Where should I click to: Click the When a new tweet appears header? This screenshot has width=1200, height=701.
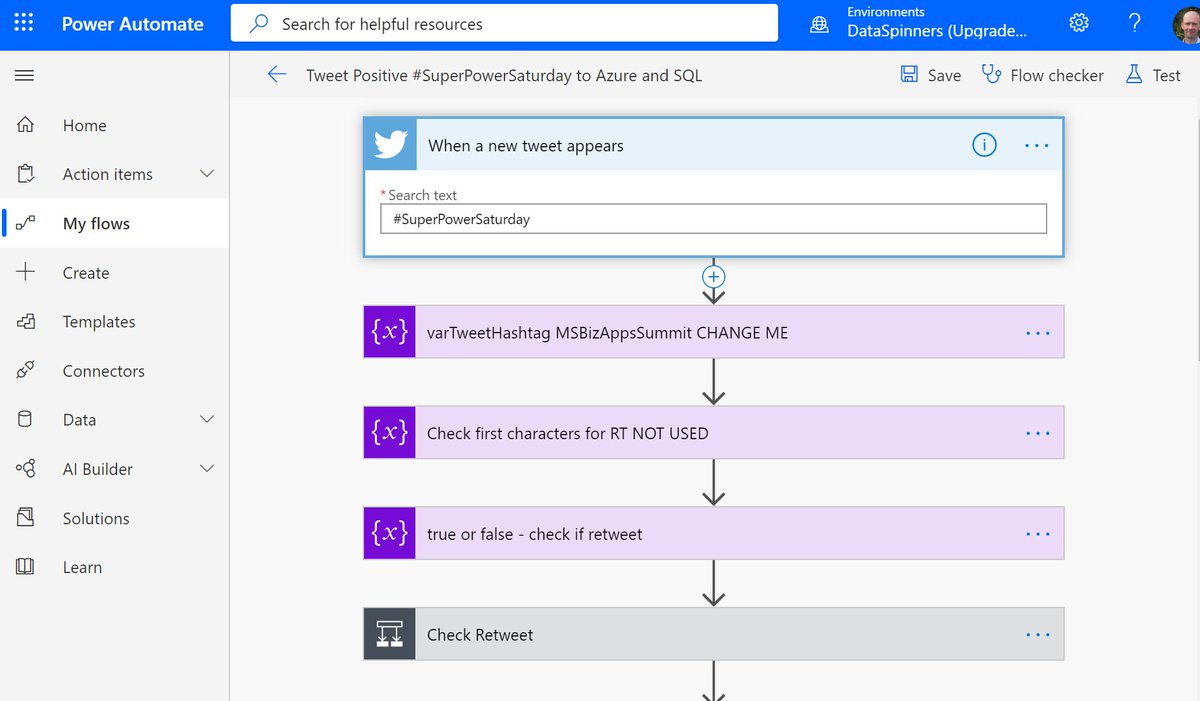(713, 145)
